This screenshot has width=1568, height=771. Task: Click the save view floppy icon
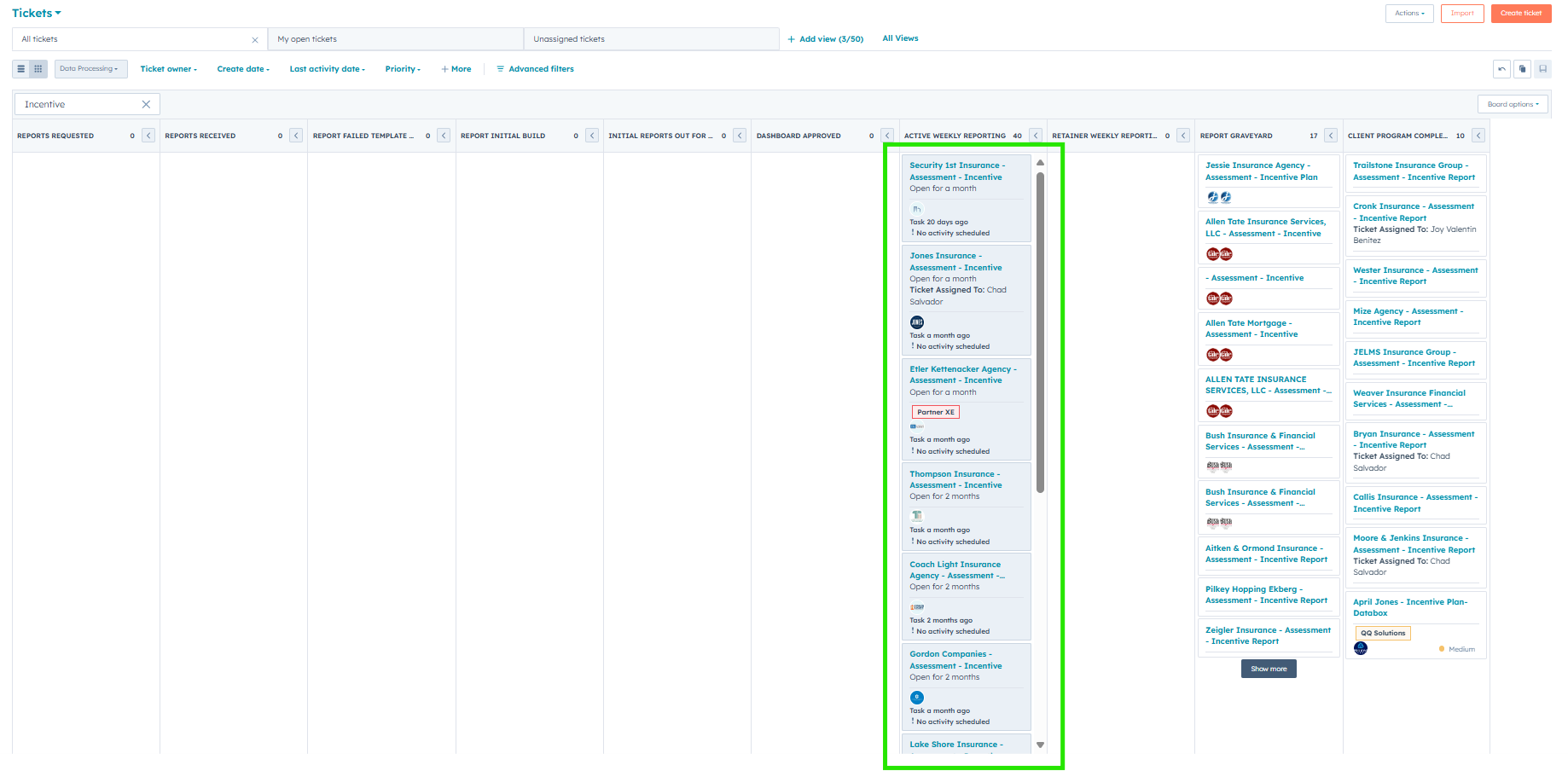pyautogui.click(x=1542, y=69)
